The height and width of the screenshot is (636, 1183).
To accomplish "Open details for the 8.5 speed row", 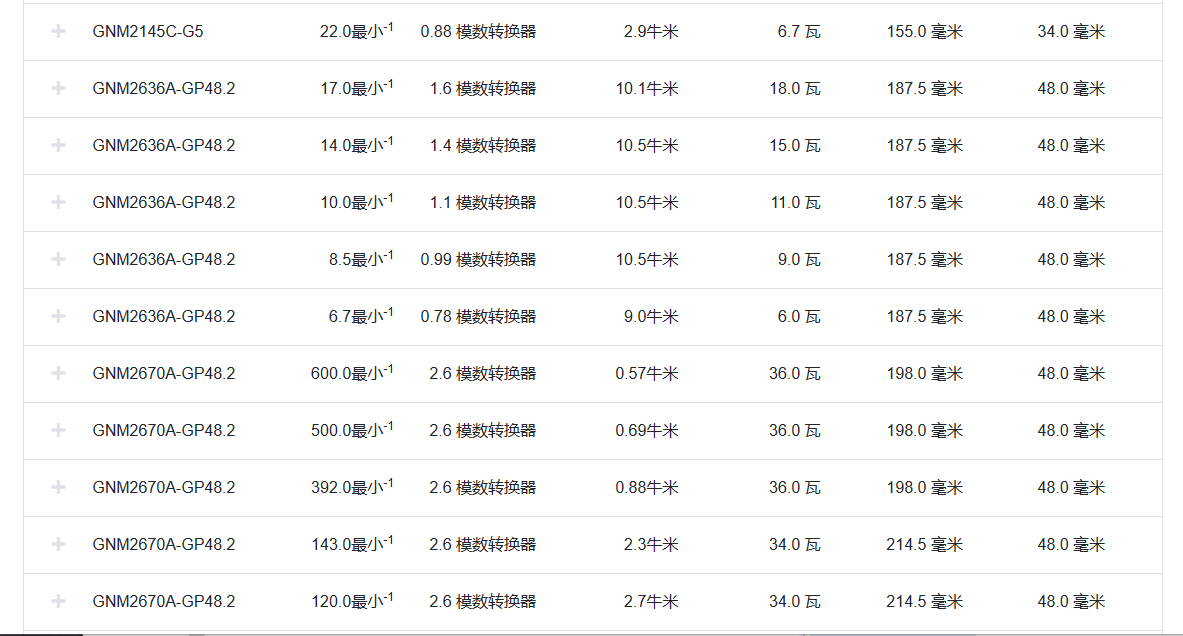I will tap(58, 260).
